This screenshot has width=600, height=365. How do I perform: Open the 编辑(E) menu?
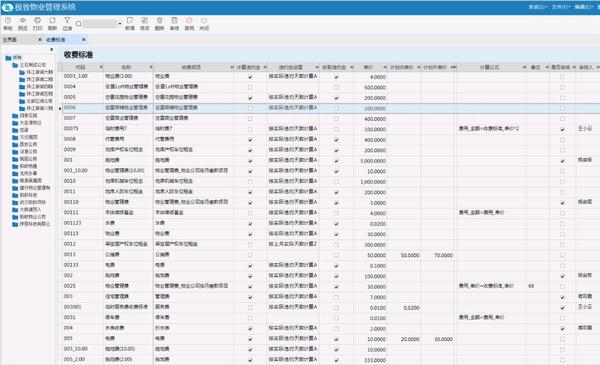click(584, 7)
